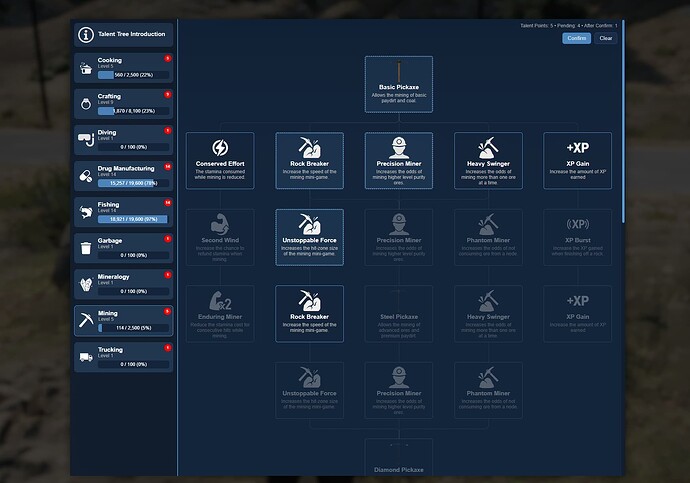This screenshot has height=483, width=690.
Task: Open the Talent Tree Introduction info icon
Action: 86,35
